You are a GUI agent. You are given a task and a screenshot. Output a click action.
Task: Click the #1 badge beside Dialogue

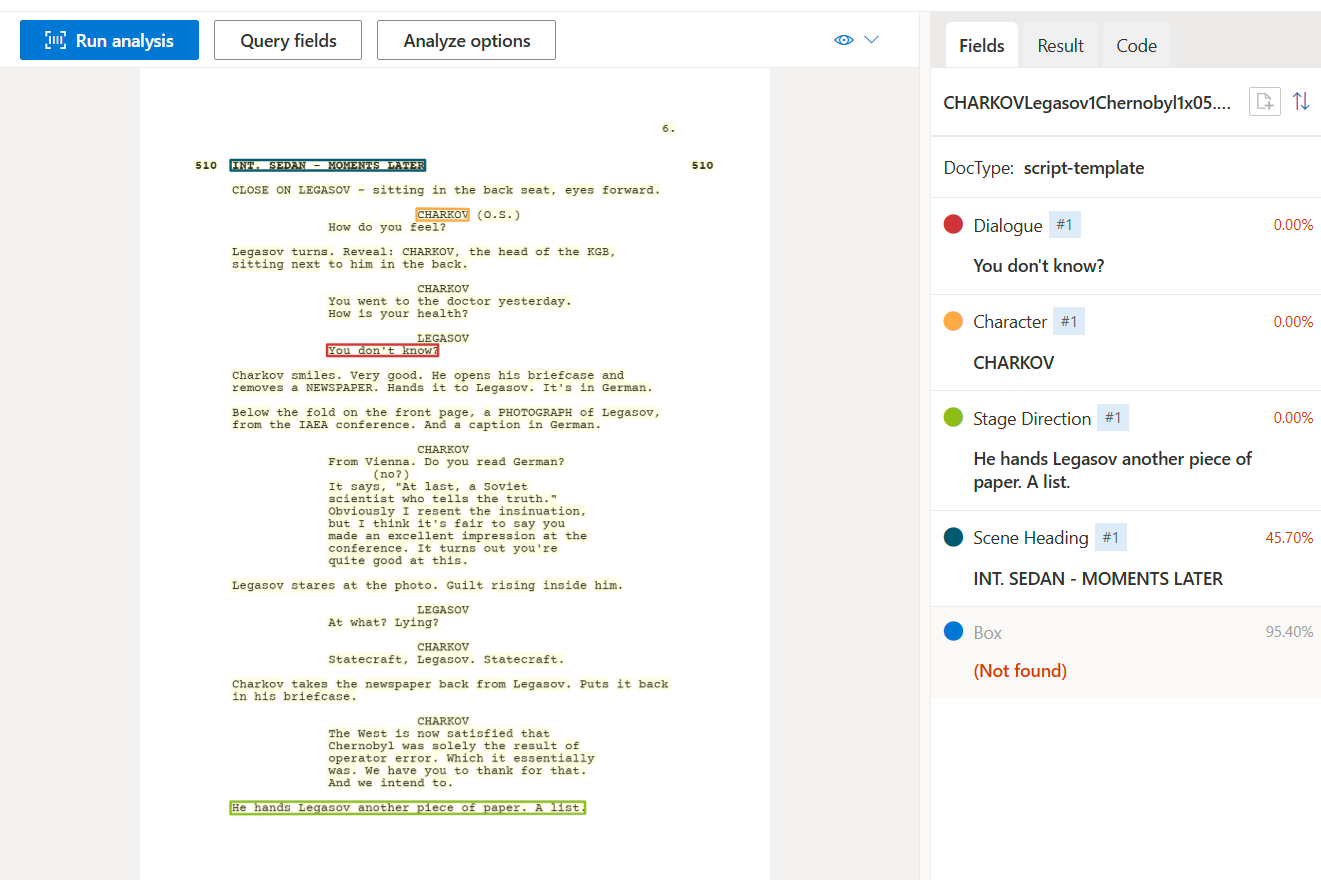pyautogui.click(x=1064, y=224)
